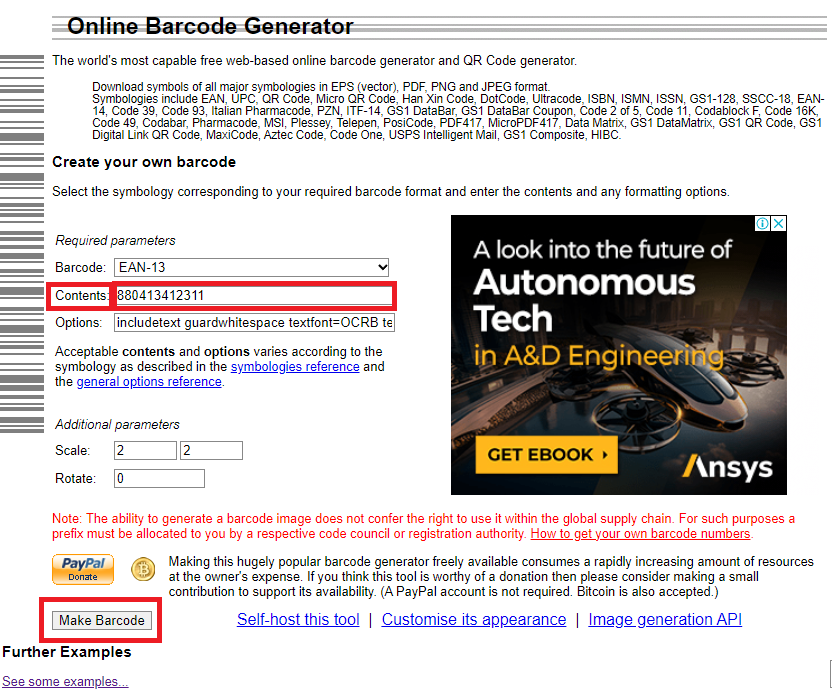Viewport: 832px width, 695px height.
Task: Click the Autonomous Tech ad headline
Action: [584, 300]
